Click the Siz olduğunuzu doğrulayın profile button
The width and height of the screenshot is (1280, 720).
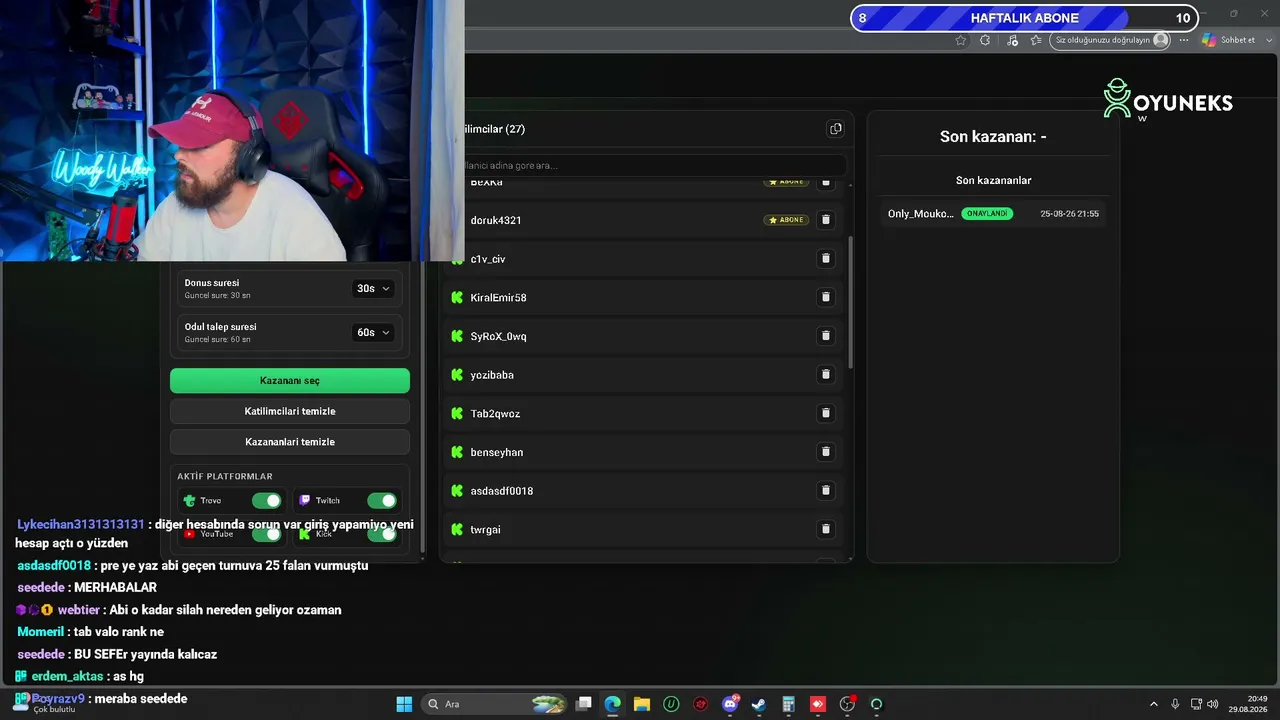point(1112,40)
